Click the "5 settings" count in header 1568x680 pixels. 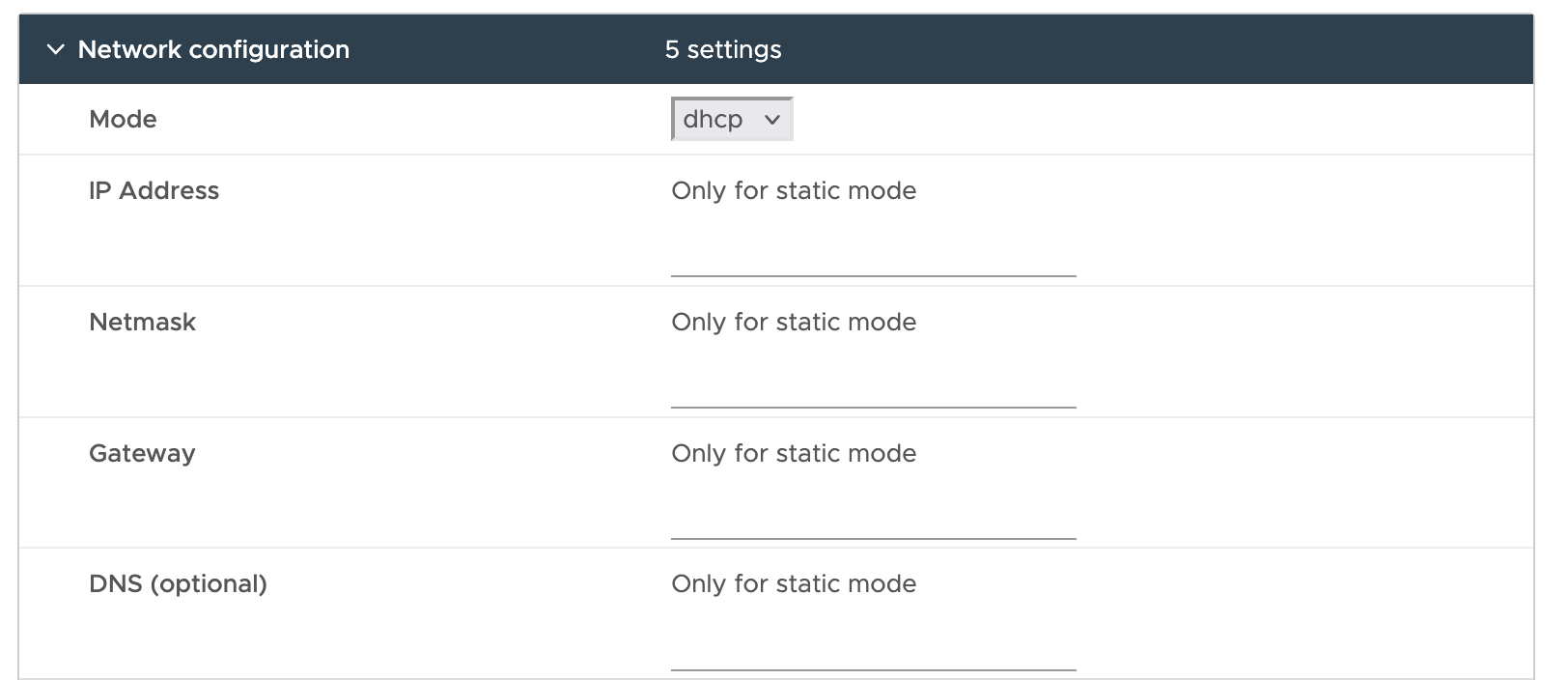[x=723, y=49]
